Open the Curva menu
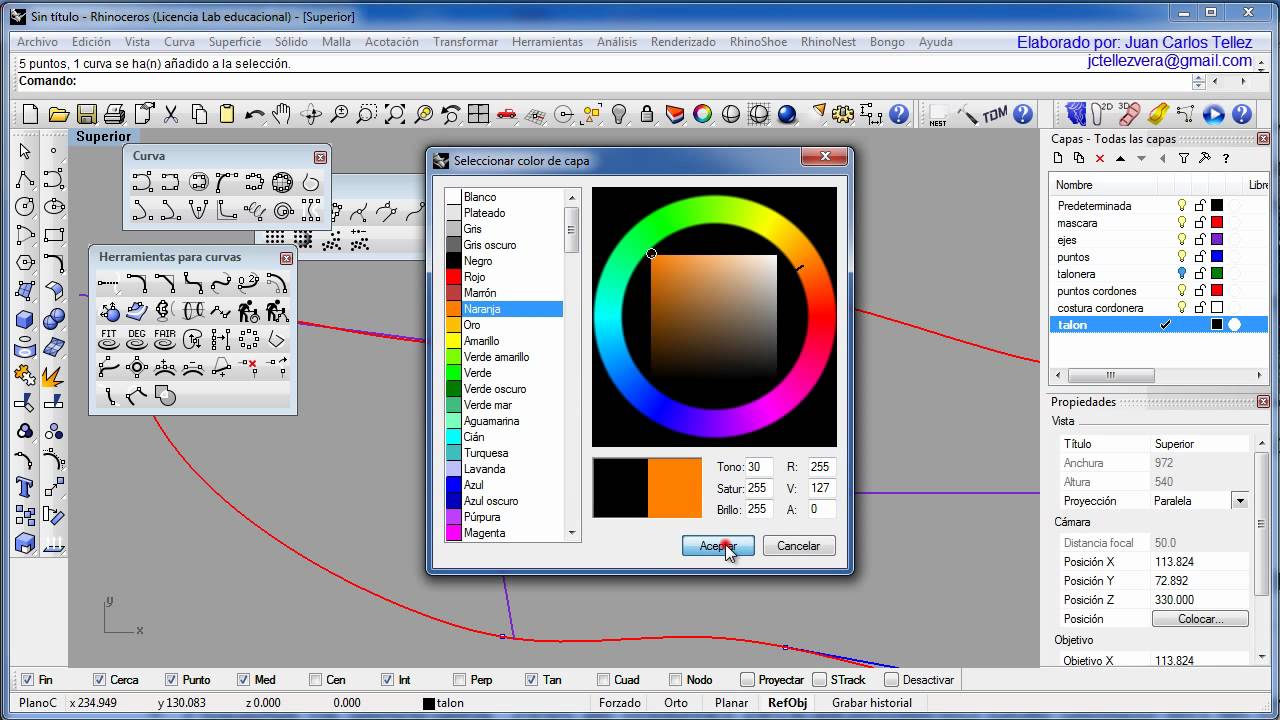1280x720 pixels. pyautogui.click(x=180, y=42)
